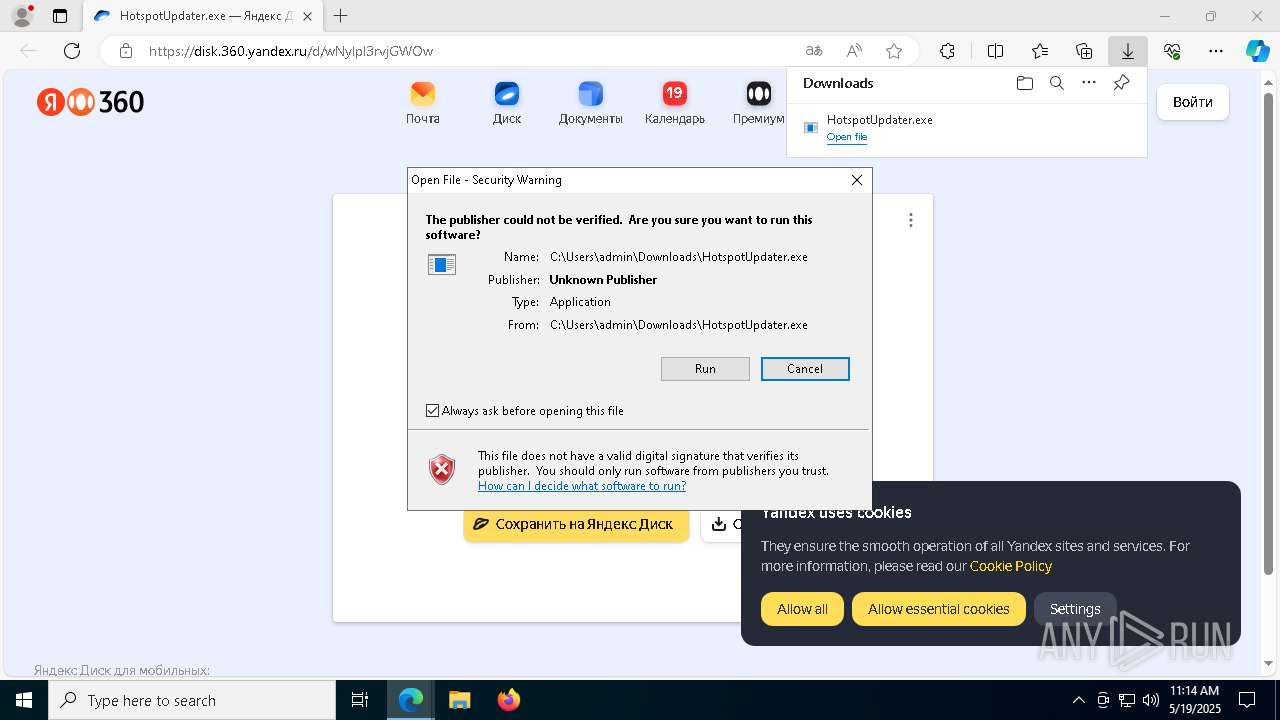Open the Extensions puzzle icon

(x=947, y=51)
